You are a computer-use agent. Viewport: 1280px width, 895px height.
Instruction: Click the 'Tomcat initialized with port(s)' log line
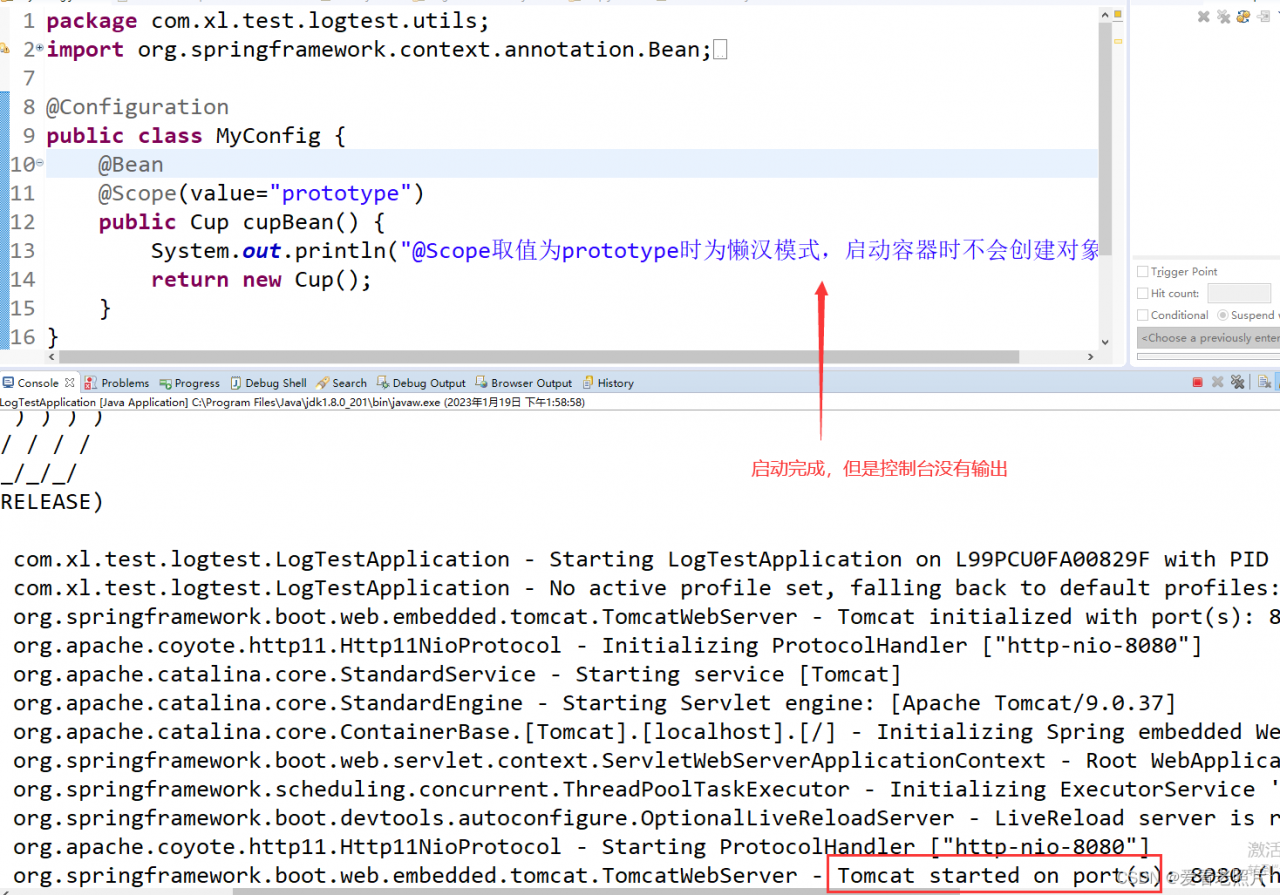[646, 617]
